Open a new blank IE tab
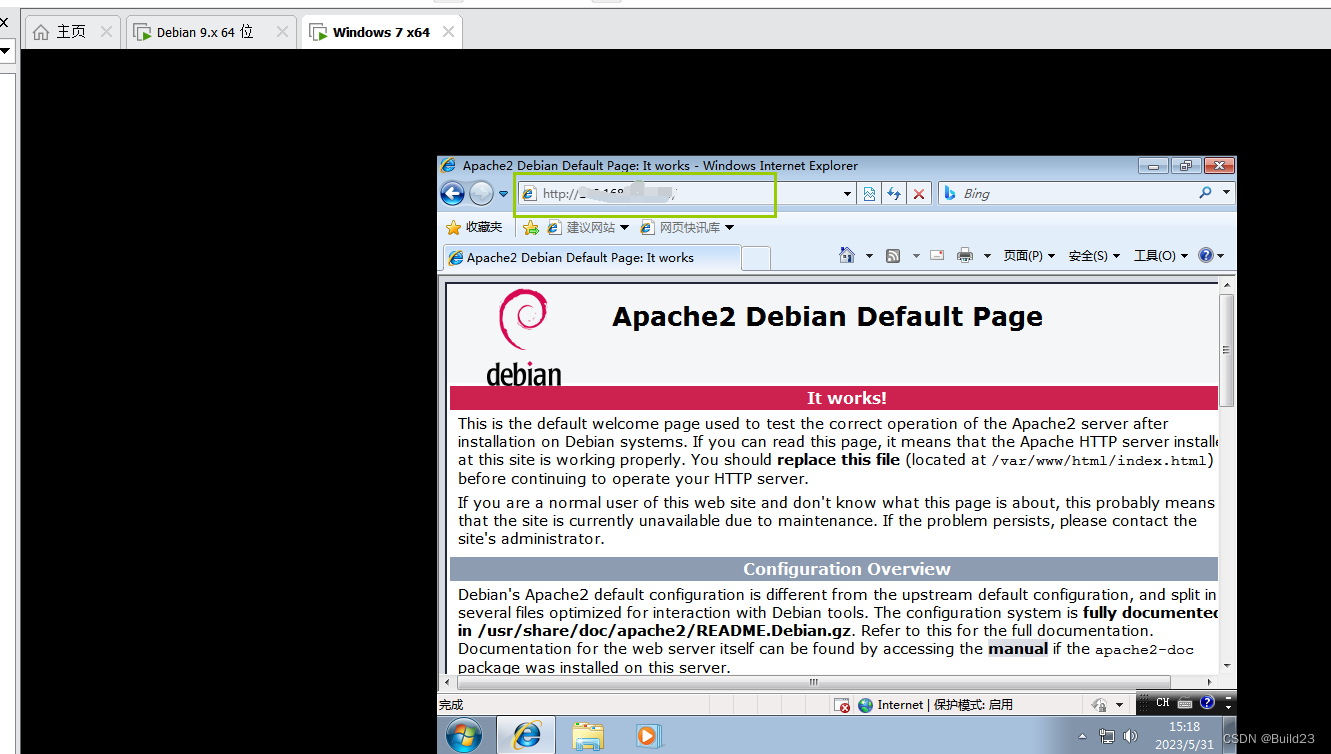1331x754 pixels. pos(757,258)
